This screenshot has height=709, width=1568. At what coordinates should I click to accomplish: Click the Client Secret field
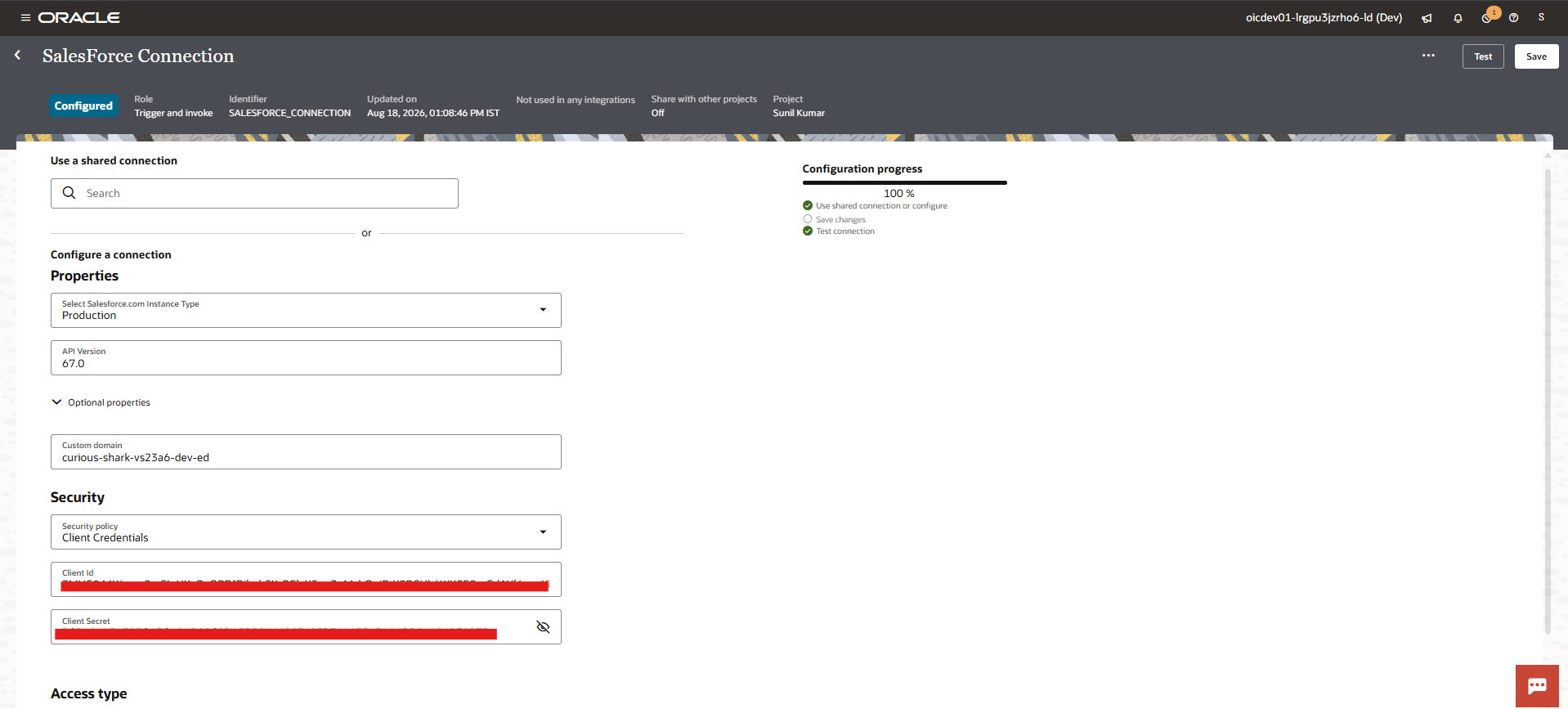pos(306,626)
